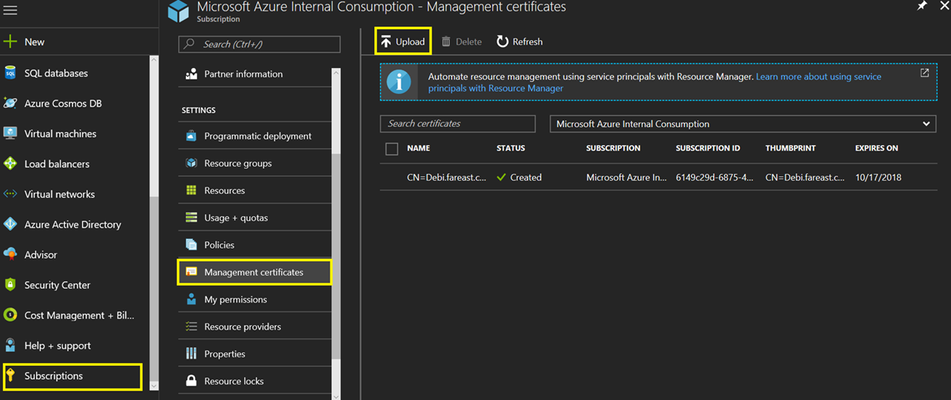Click the Resources grid icon
951x400 pixels.
pyautogui.click(x=191, y=190)
